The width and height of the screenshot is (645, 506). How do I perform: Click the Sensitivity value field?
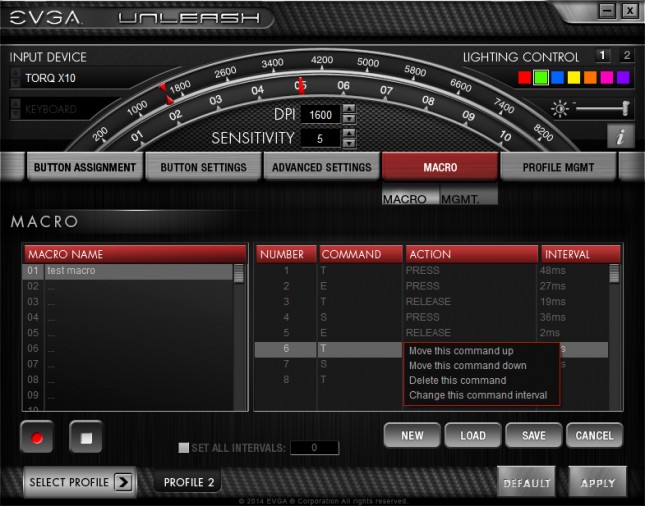320,139
